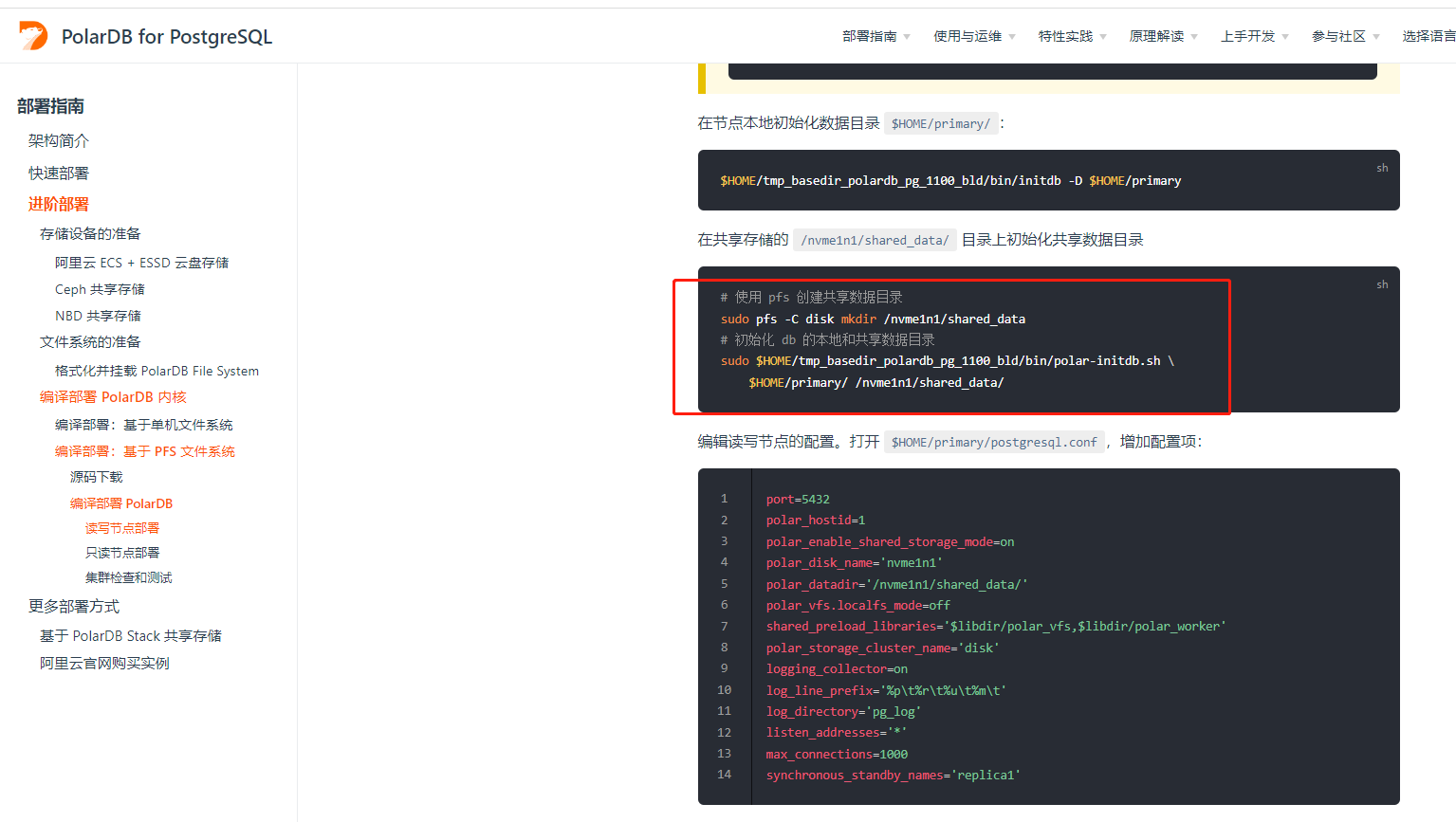Click the pfs mkdir command line

point(873,319)
